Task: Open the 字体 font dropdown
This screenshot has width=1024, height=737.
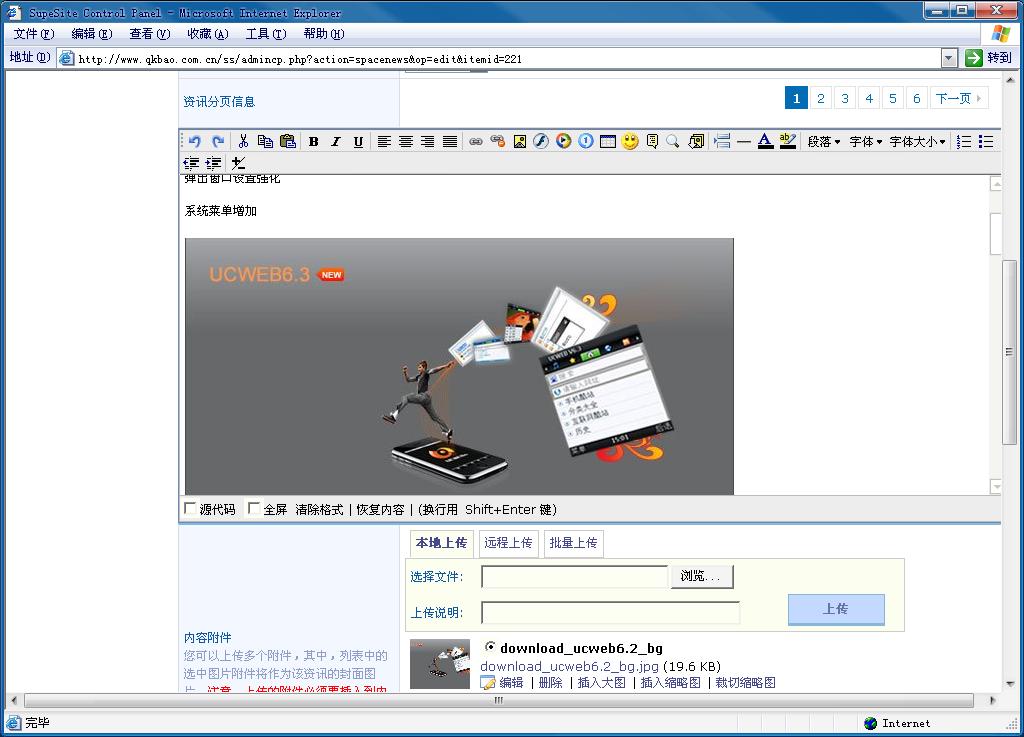Action: (865, 142)
